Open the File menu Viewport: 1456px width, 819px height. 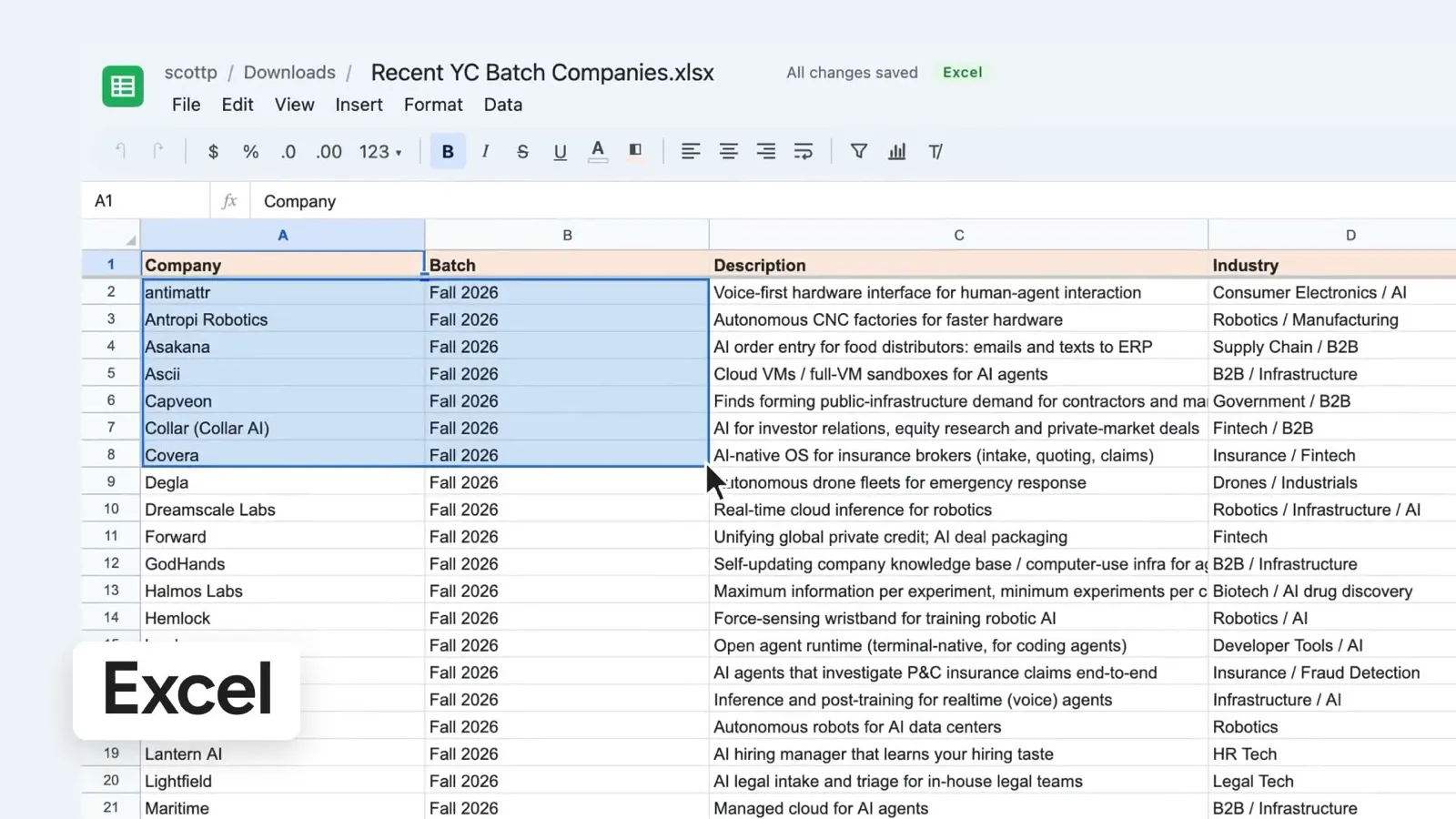click(x=186, y=105)
